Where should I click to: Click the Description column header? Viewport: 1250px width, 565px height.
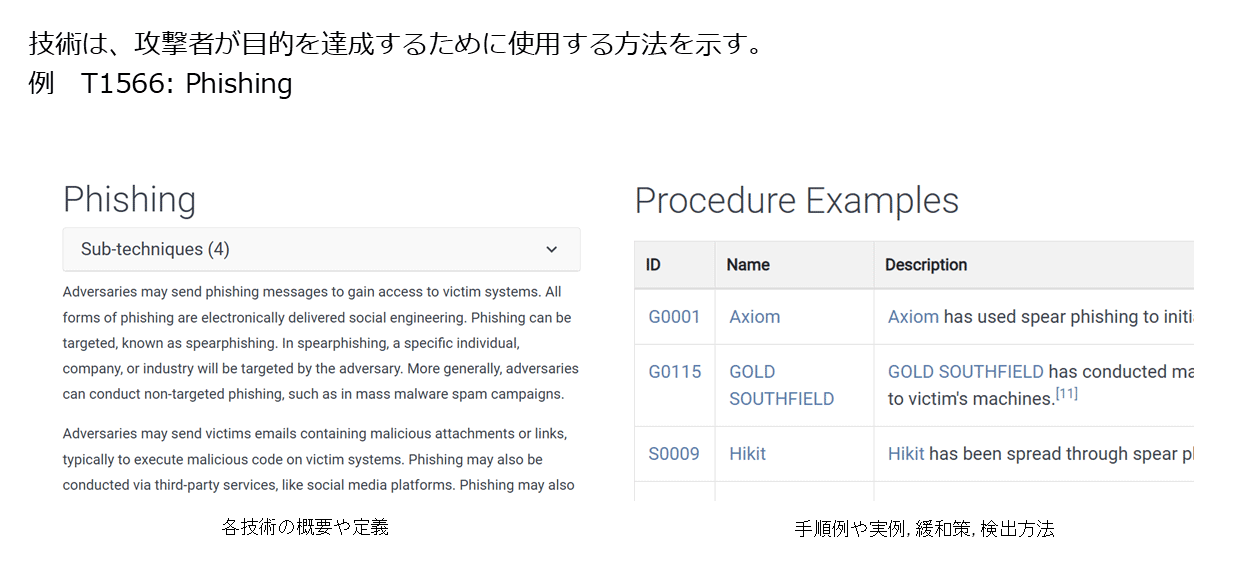point(926,265)
